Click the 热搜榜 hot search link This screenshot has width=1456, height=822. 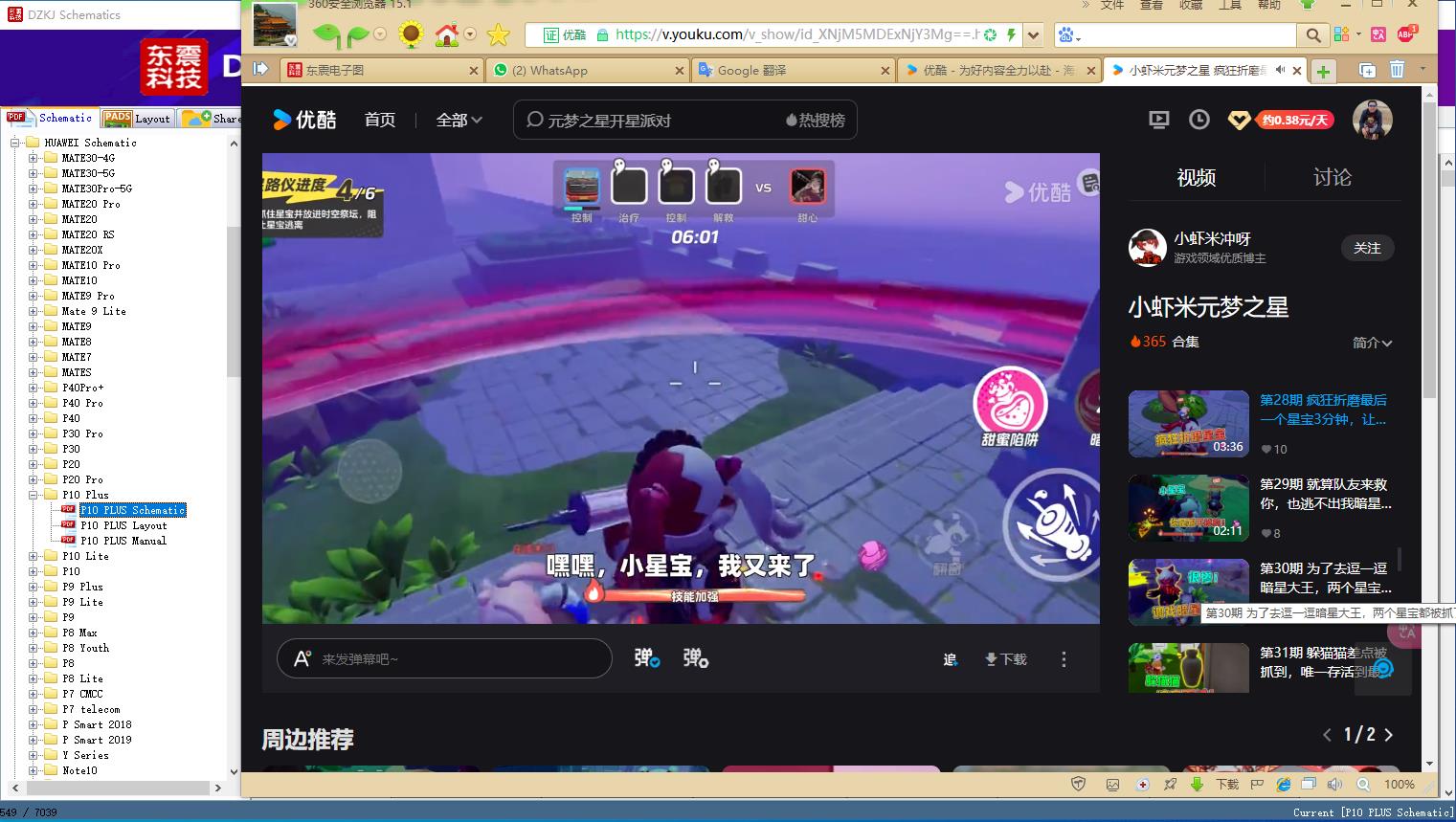click(815, 120)
